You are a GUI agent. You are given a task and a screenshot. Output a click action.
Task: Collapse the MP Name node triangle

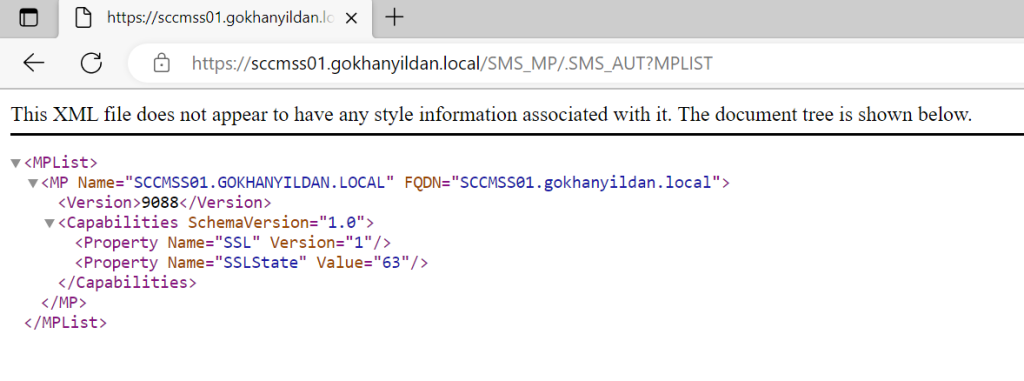[33, 183]
